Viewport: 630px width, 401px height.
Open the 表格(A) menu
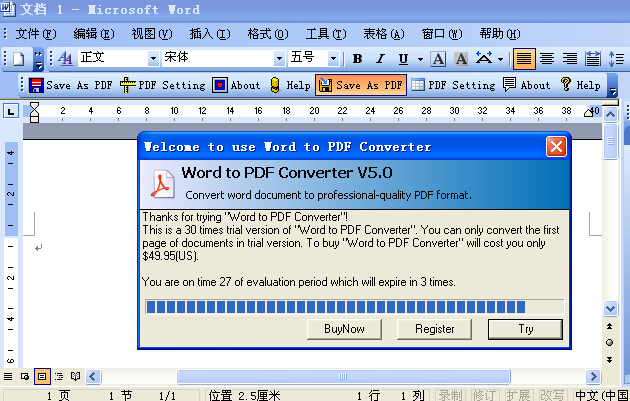(x=384, y=34)
